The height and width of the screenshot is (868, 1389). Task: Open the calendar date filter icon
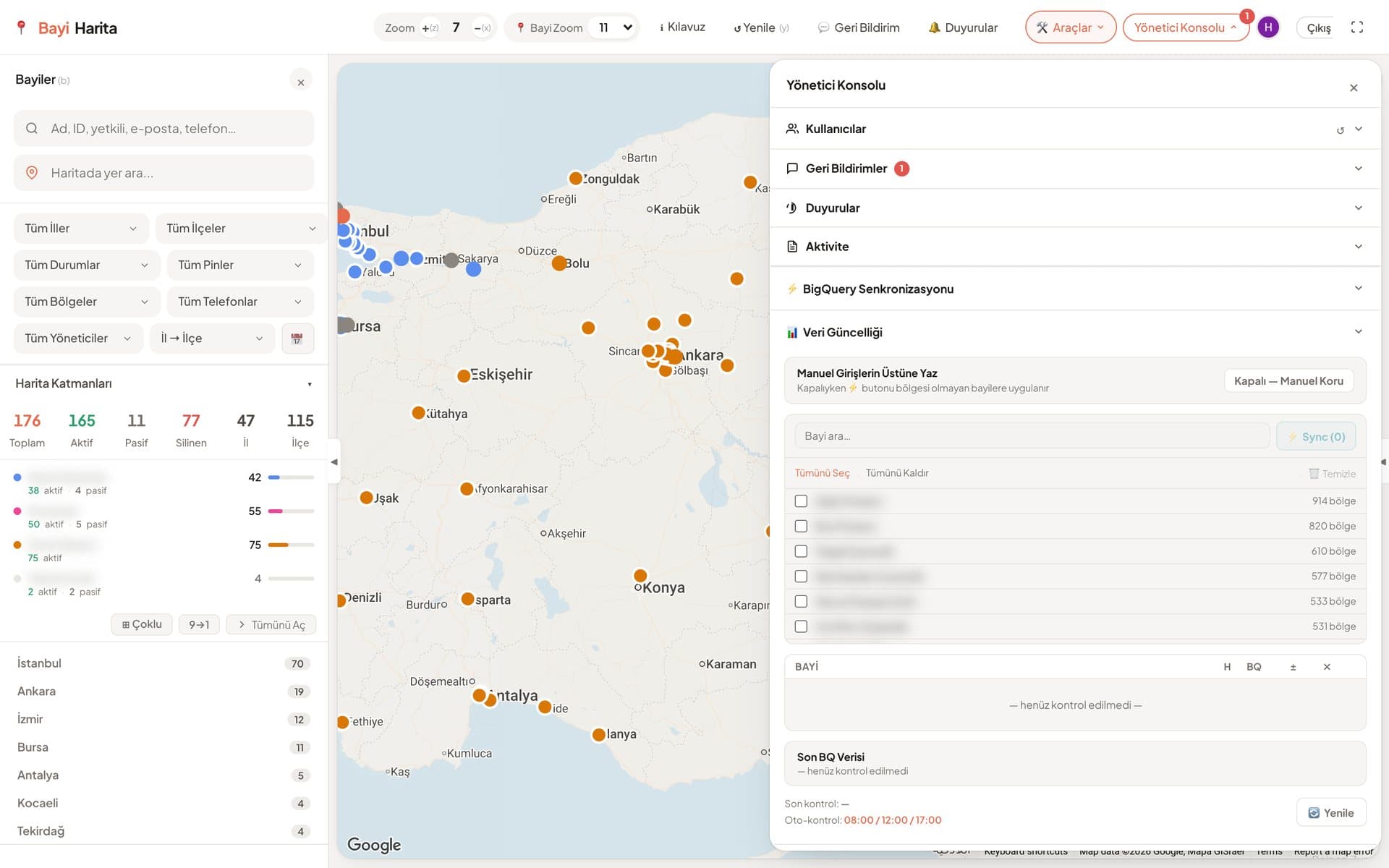[297, 339]
